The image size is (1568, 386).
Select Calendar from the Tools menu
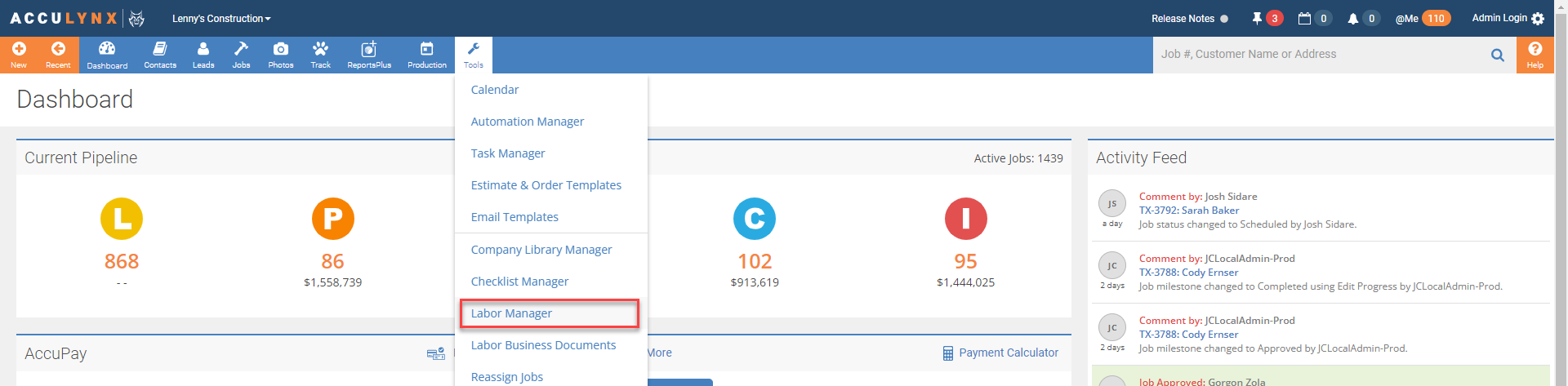(x=495, y=90)
